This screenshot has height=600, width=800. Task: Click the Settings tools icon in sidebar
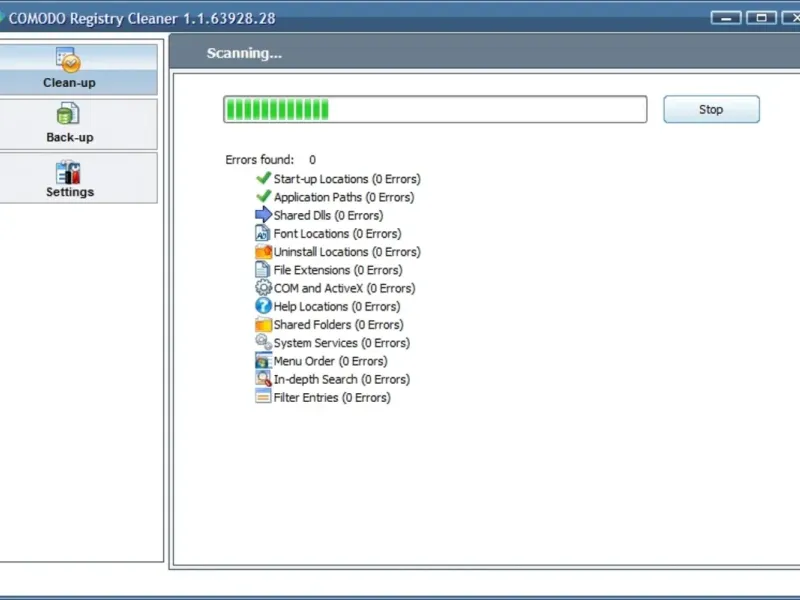coord(68,172)
